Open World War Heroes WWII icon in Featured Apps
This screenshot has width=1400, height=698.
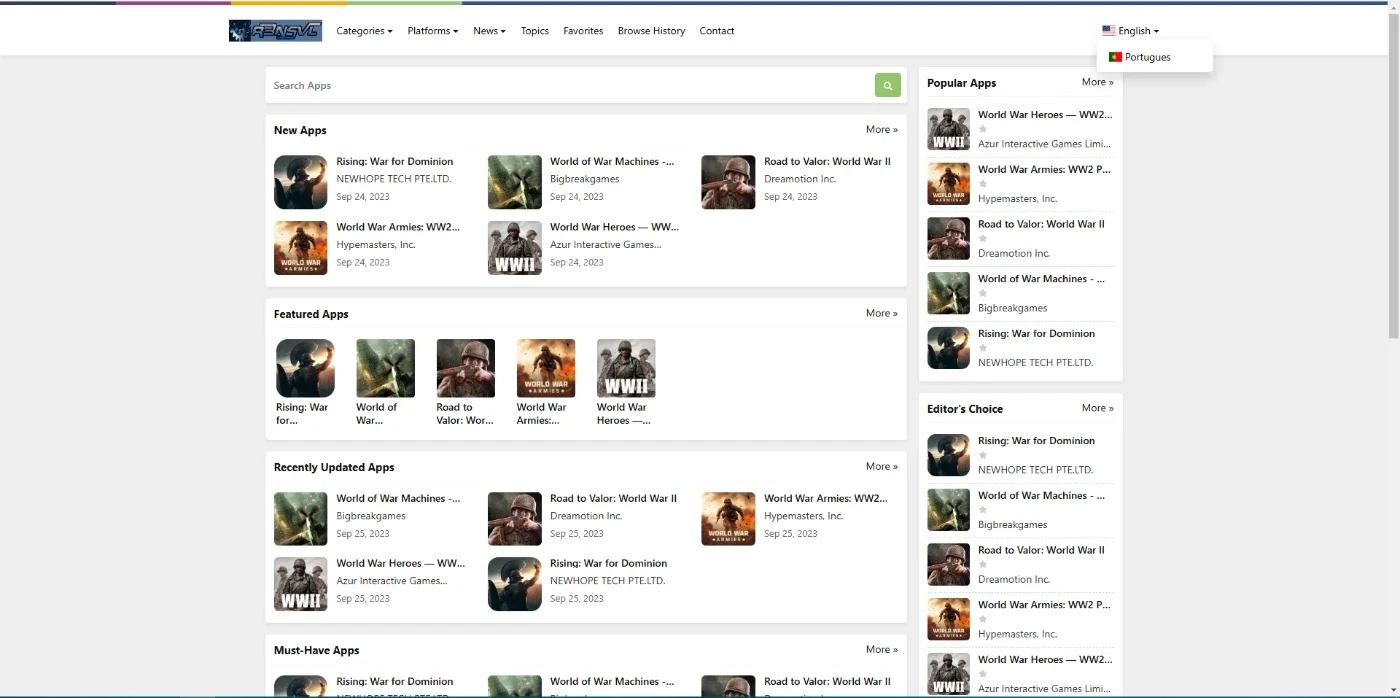pos(626,368)
